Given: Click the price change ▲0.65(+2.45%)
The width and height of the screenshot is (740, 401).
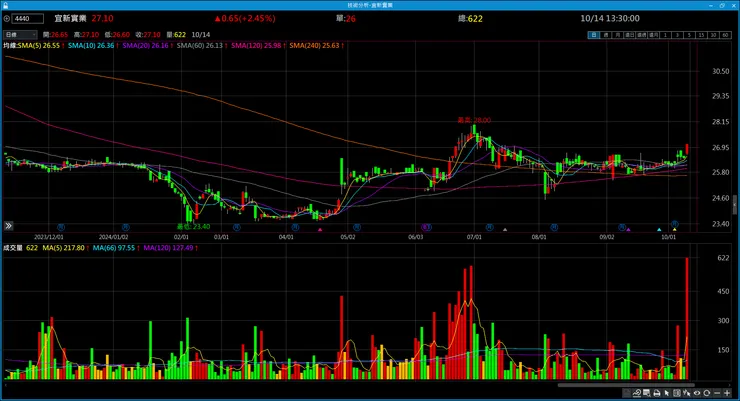Looking at the screenshot, I should pyautogui.click(x=244, y=18).
